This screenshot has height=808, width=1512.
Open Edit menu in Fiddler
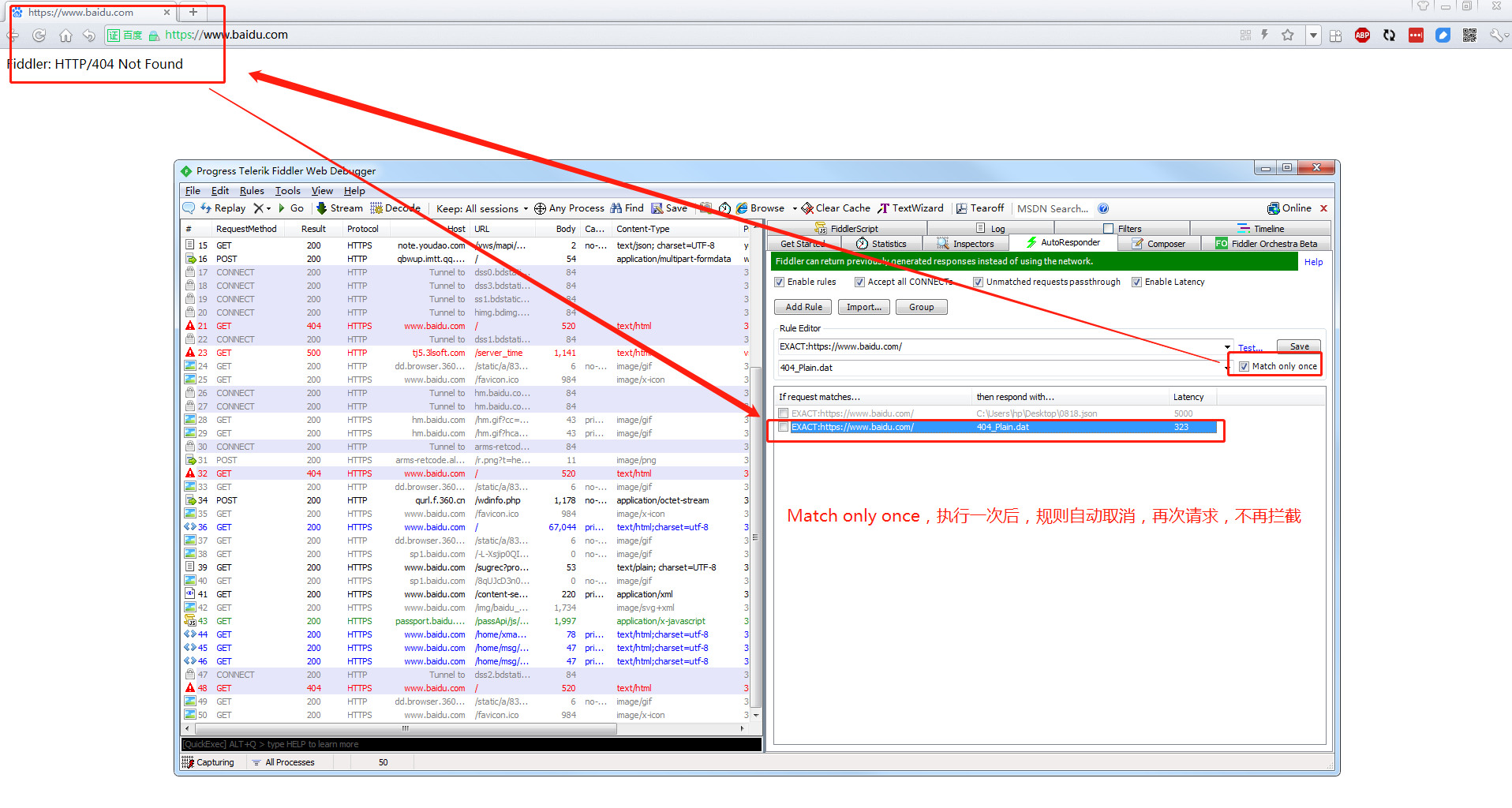pos(220,191)
